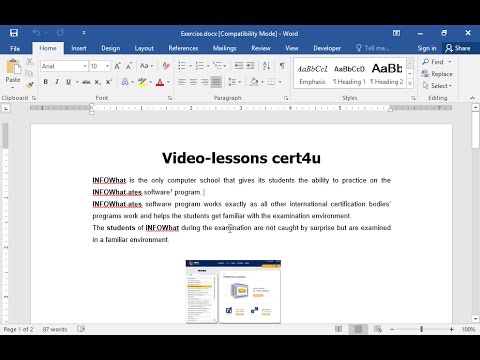The width and height of the screenshot is (480, 360).
Task: Open the font size dropdown
Action: point(107,66)
